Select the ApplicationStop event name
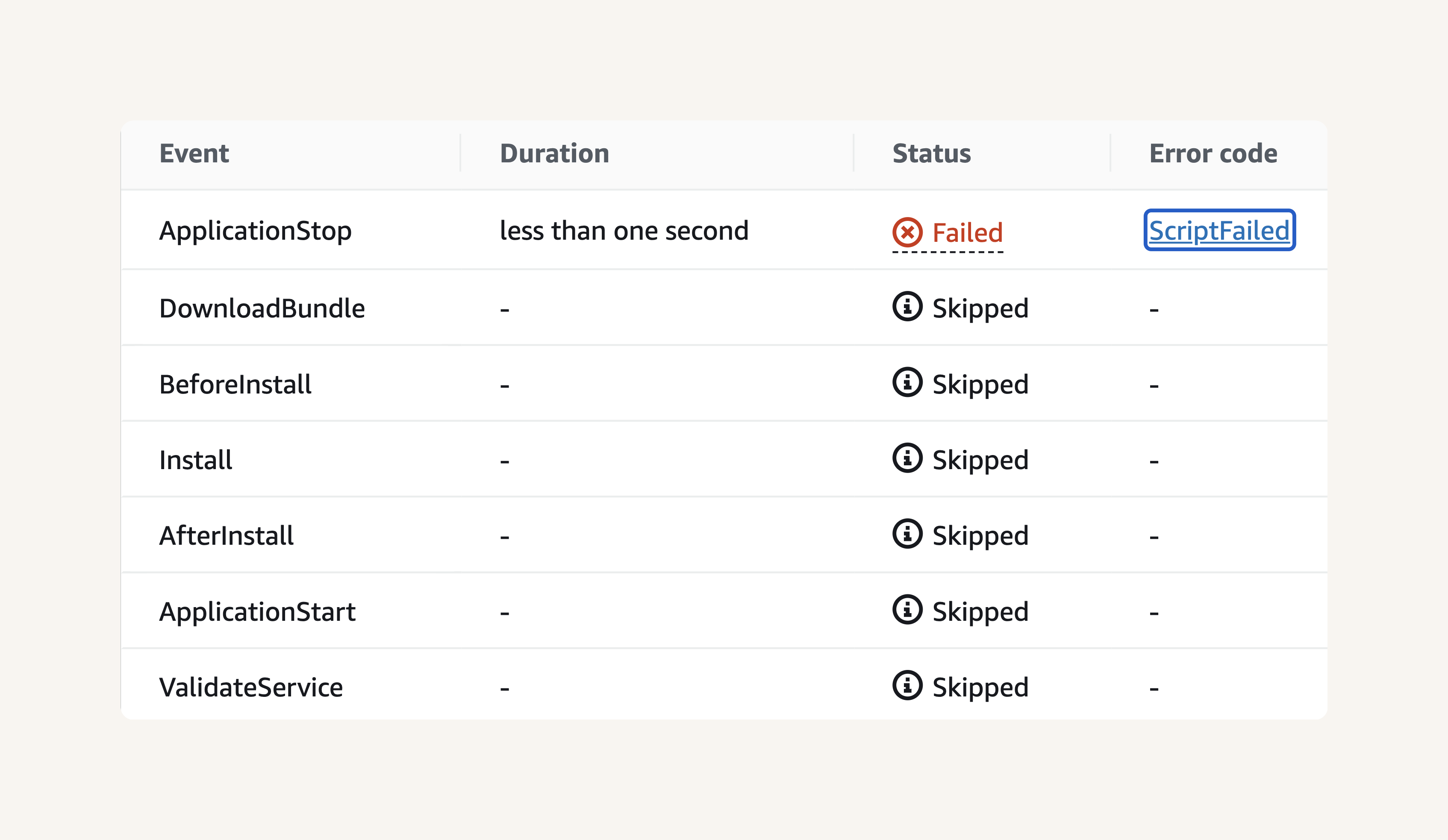Viewport: 1448px width, 840px height. [x=255, y=231]
